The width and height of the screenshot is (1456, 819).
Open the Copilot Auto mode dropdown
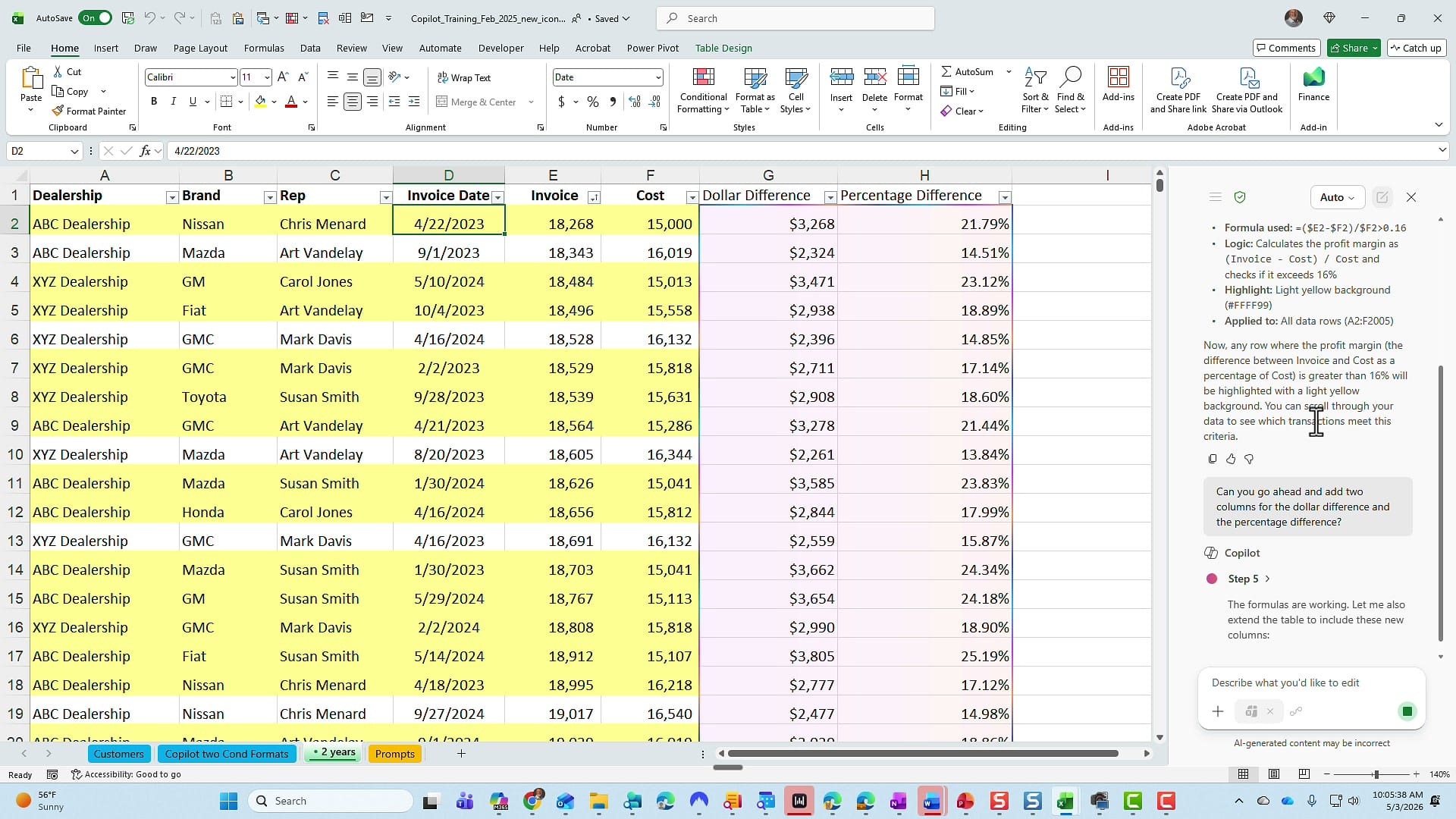coord(1337,197)
